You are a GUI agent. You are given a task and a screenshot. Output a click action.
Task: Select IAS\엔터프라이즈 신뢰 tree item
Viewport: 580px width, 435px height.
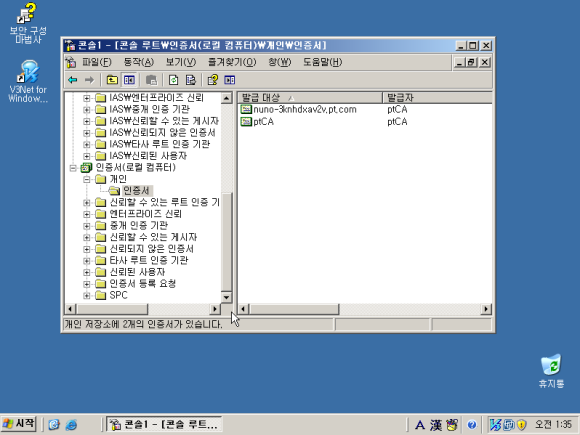click(x=156, y=98)
